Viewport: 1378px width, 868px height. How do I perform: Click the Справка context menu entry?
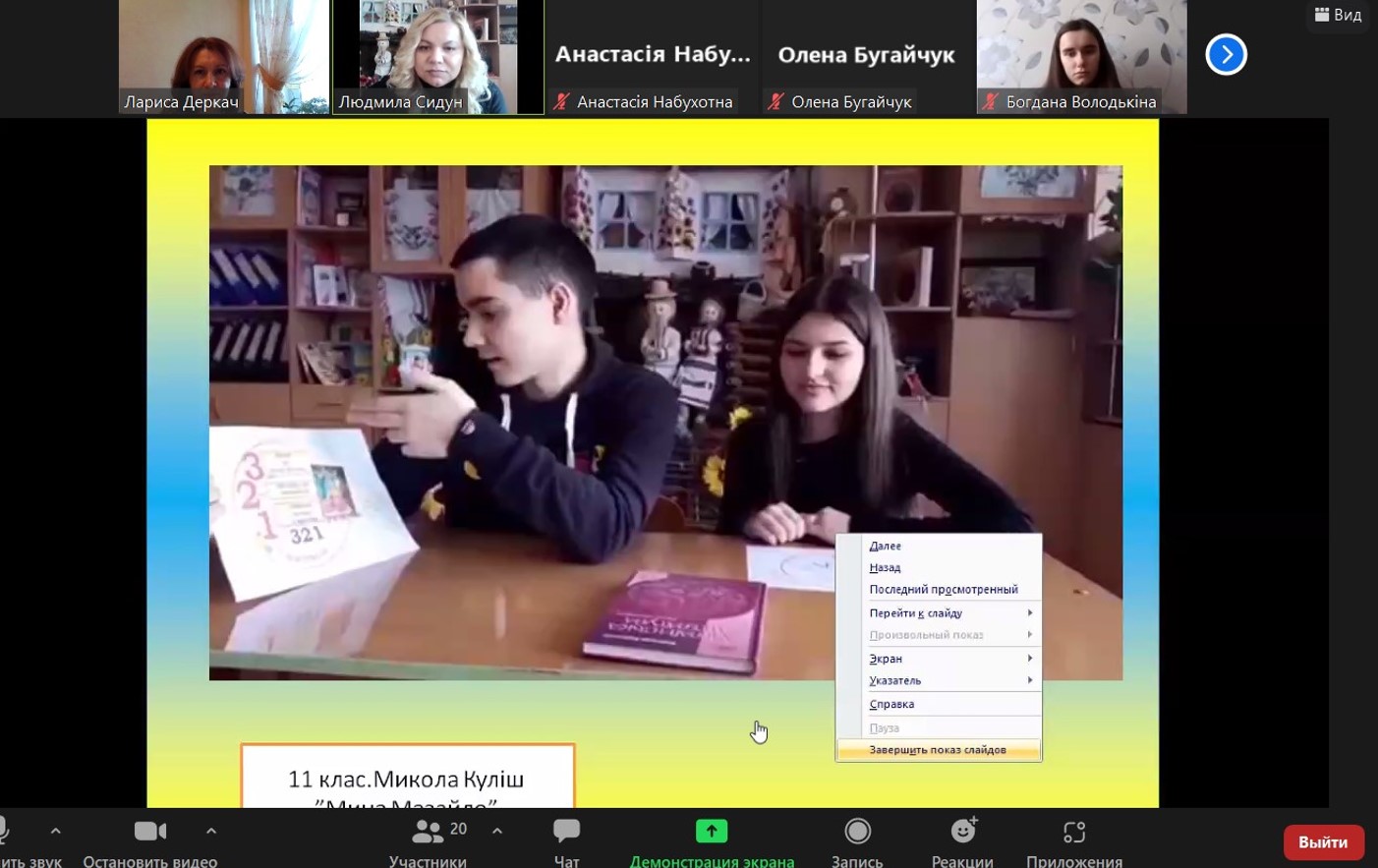coord(891,704)
